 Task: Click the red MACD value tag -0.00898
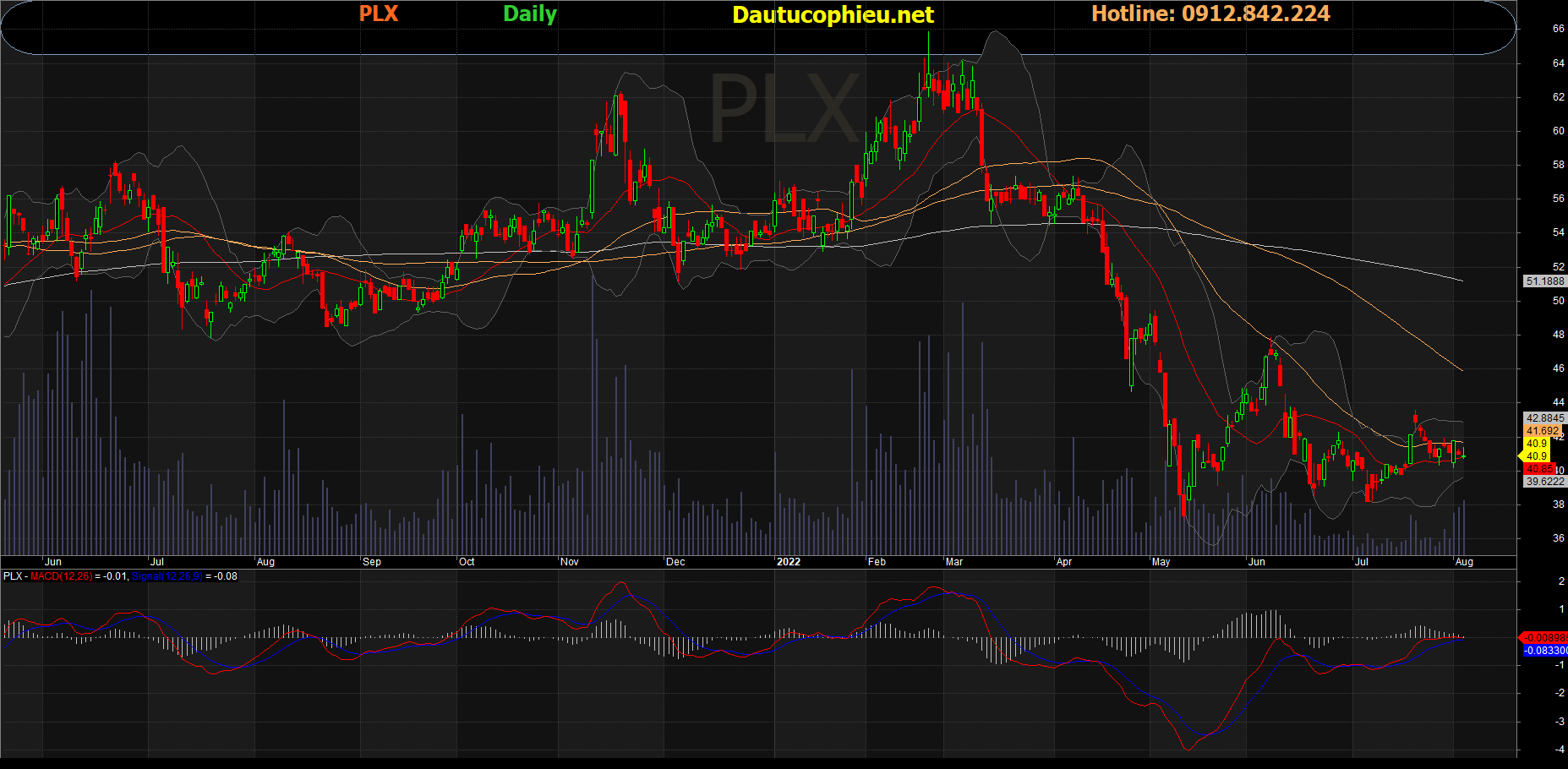click(x=1545, y=637)
